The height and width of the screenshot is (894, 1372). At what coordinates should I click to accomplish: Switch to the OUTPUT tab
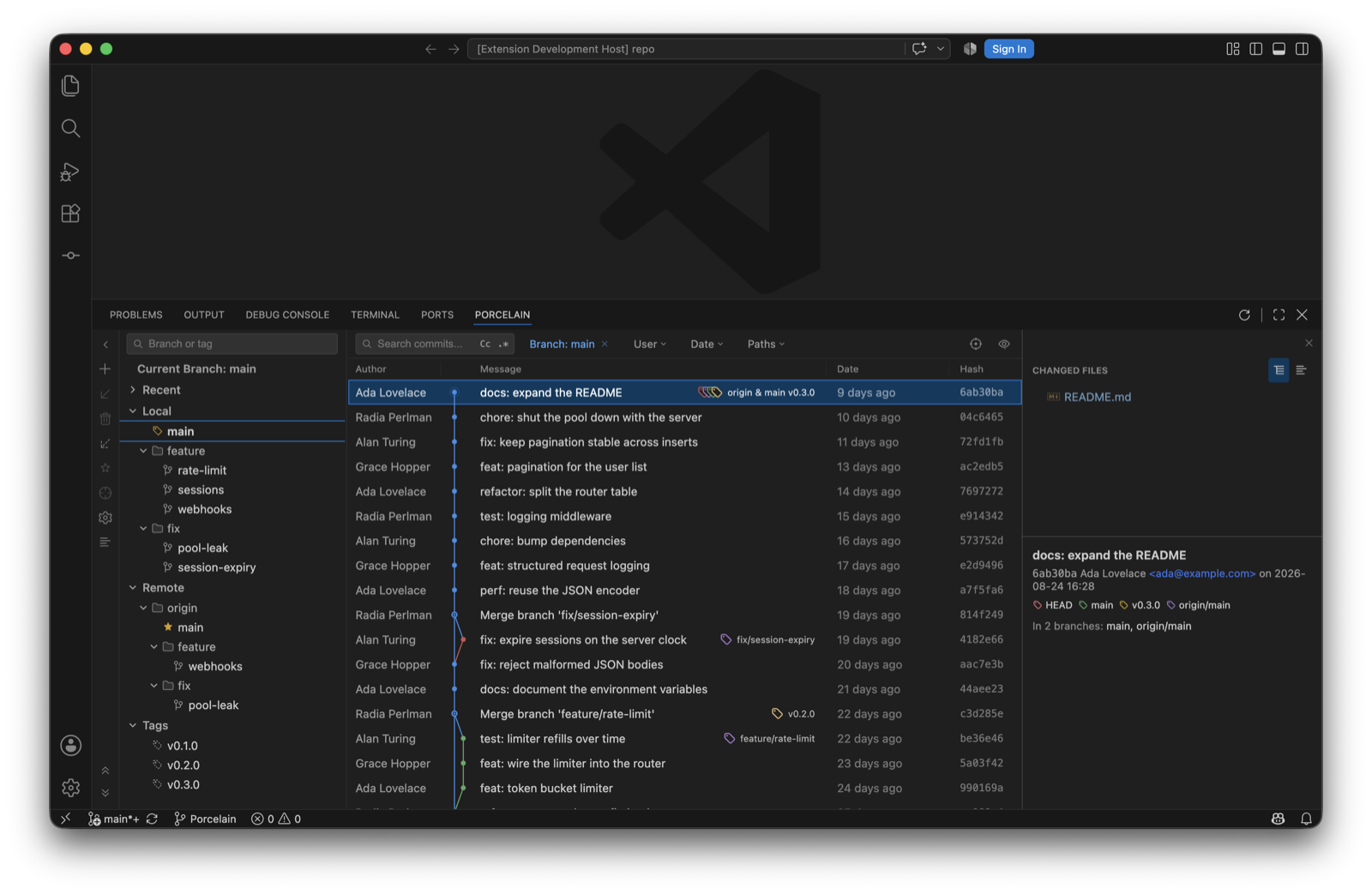204,315
